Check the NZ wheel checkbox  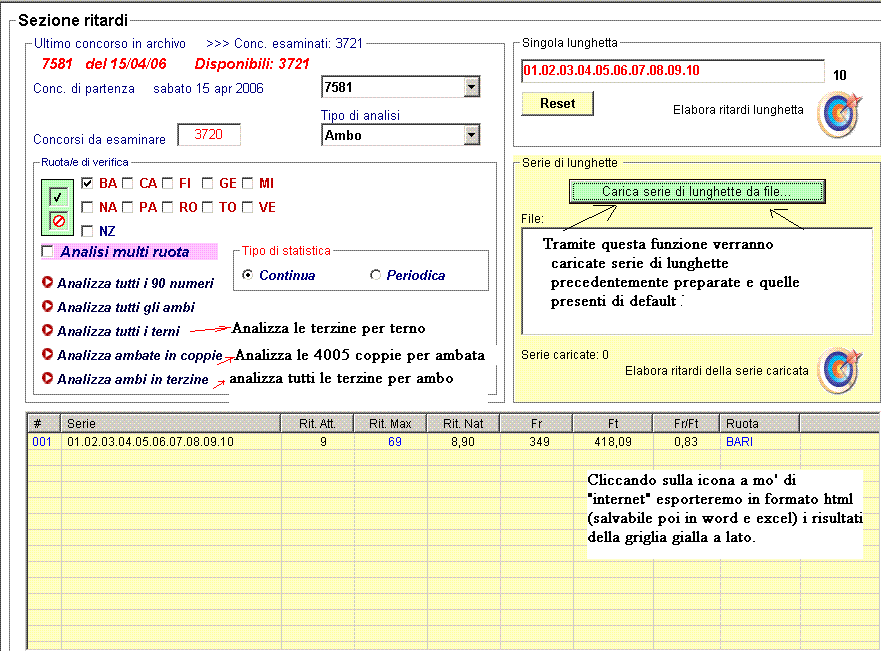click(88, 231)
